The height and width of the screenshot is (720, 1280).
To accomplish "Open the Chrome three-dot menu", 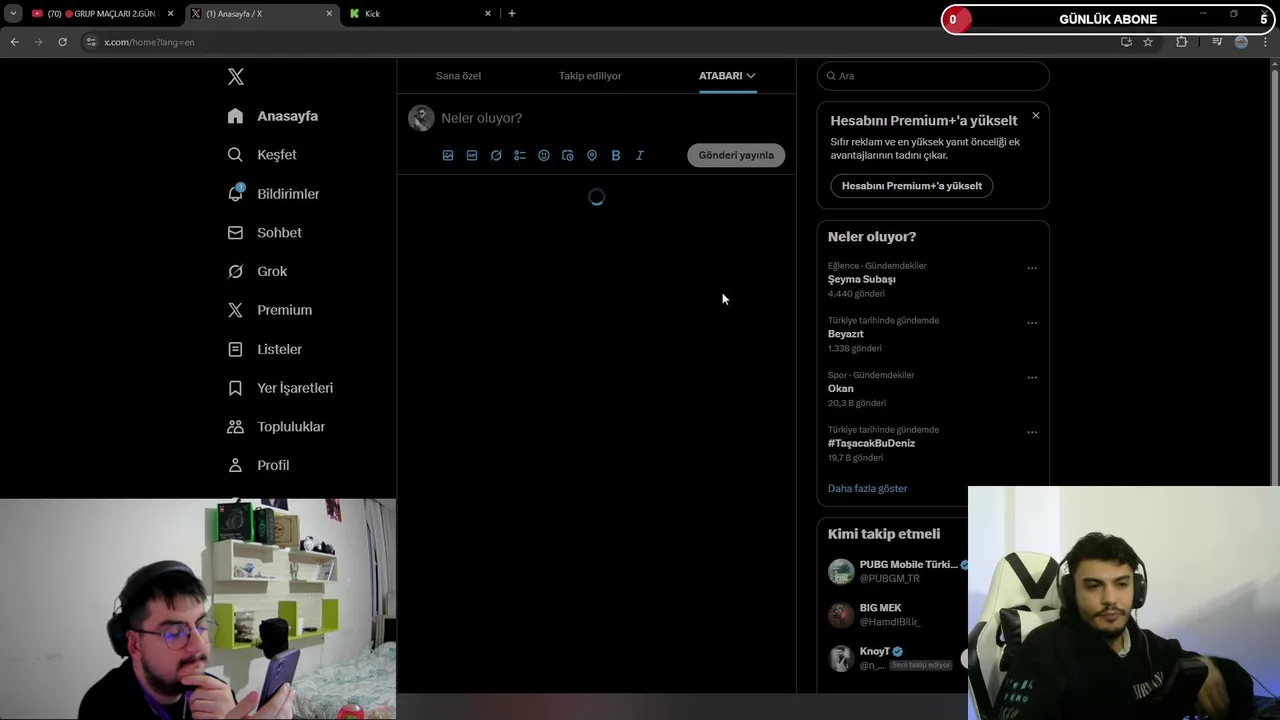I will [x=1266, y=42].
